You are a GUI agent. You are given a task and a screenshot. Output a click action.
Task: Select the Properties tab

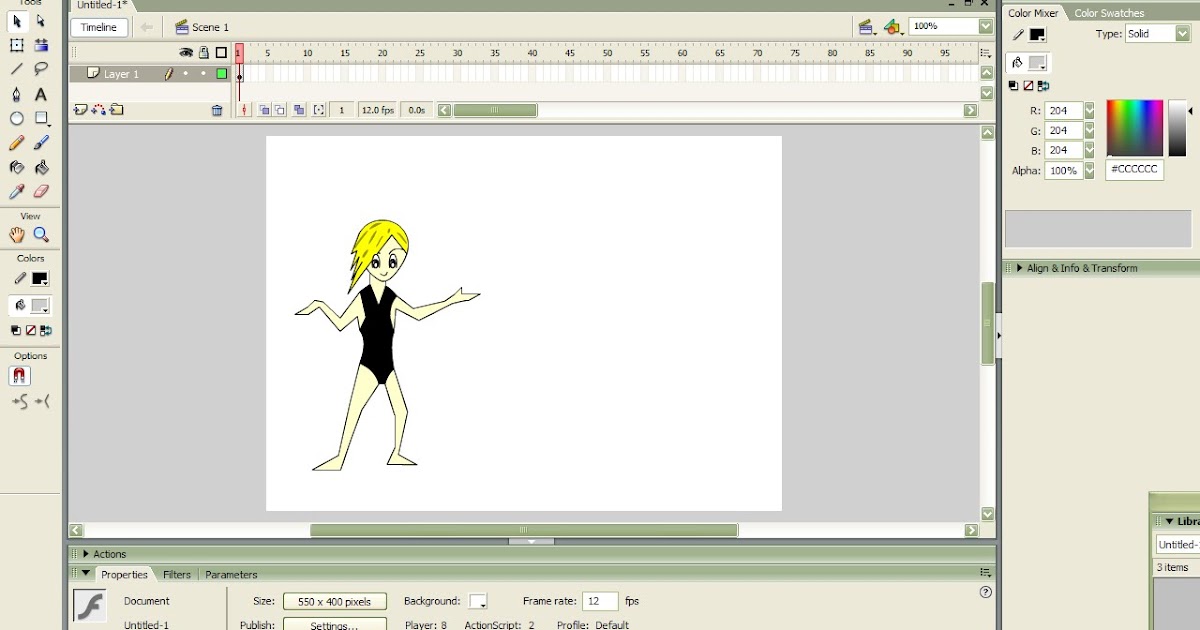[x=124, y=575]
